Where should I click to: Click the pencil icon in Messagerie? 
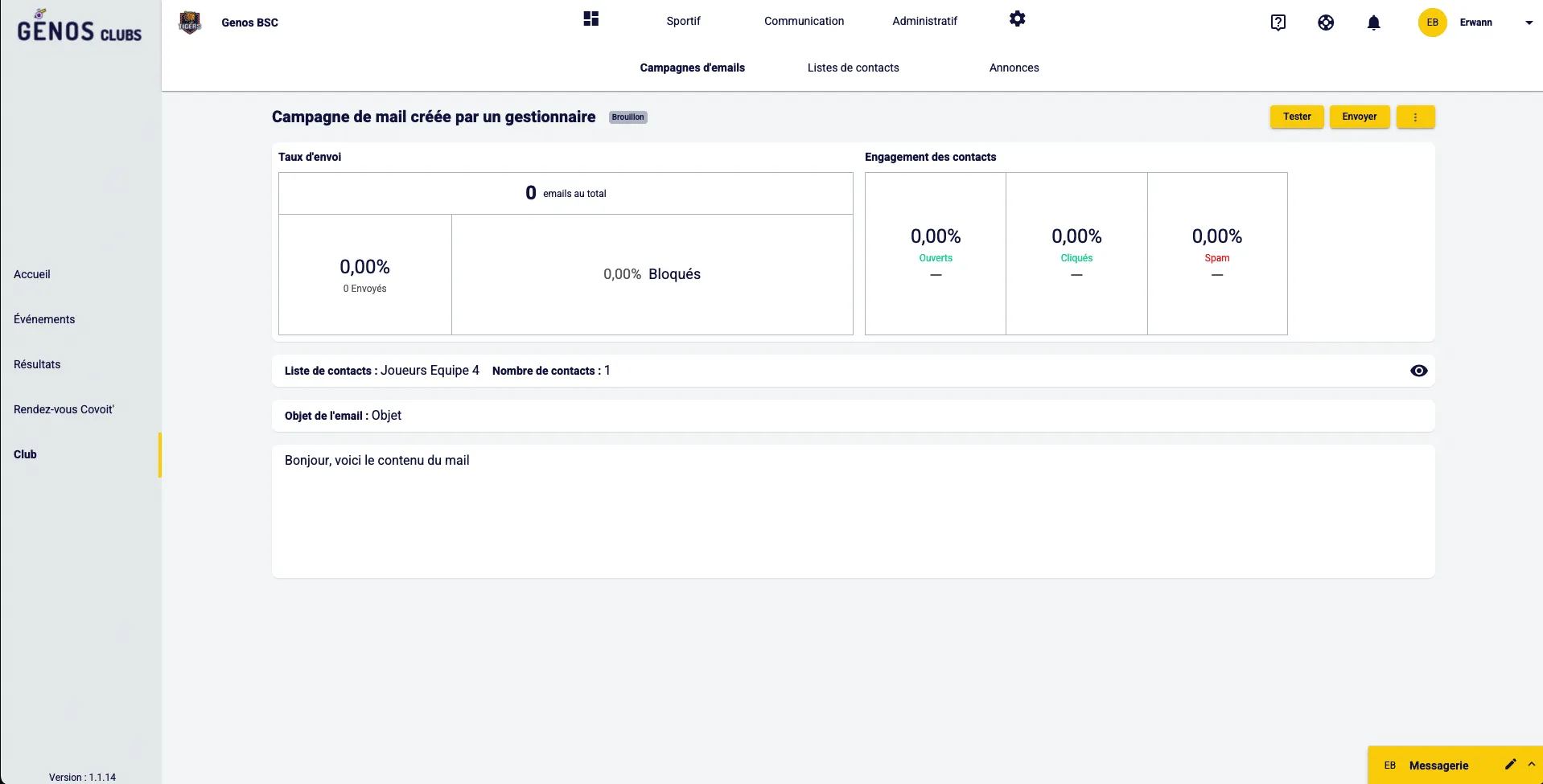tap(1510, 765)
